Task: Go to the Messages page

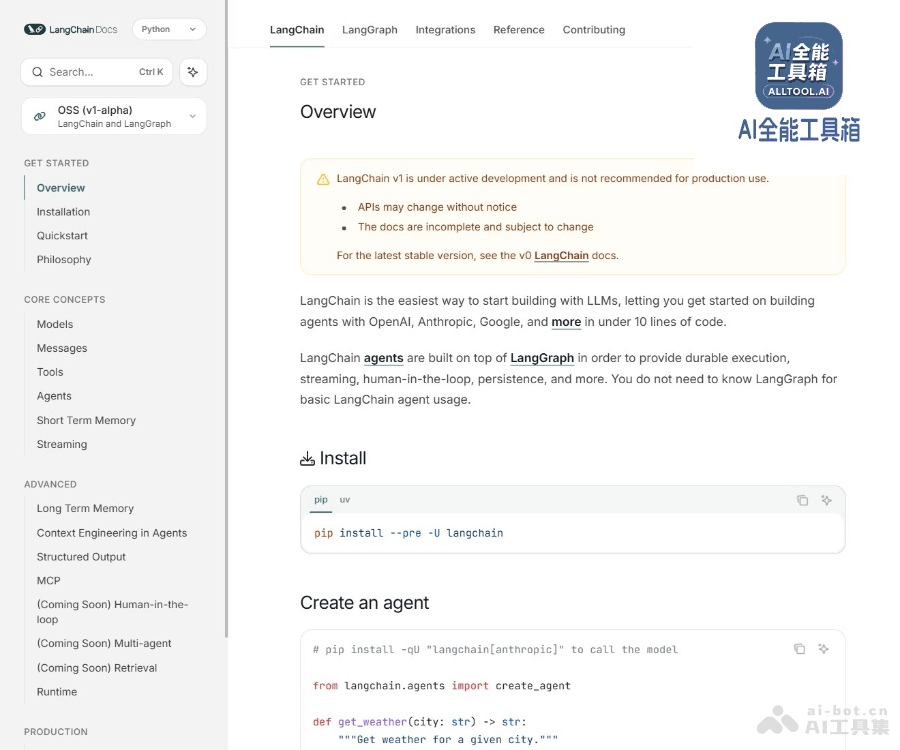Action: (x=62, y=348)
